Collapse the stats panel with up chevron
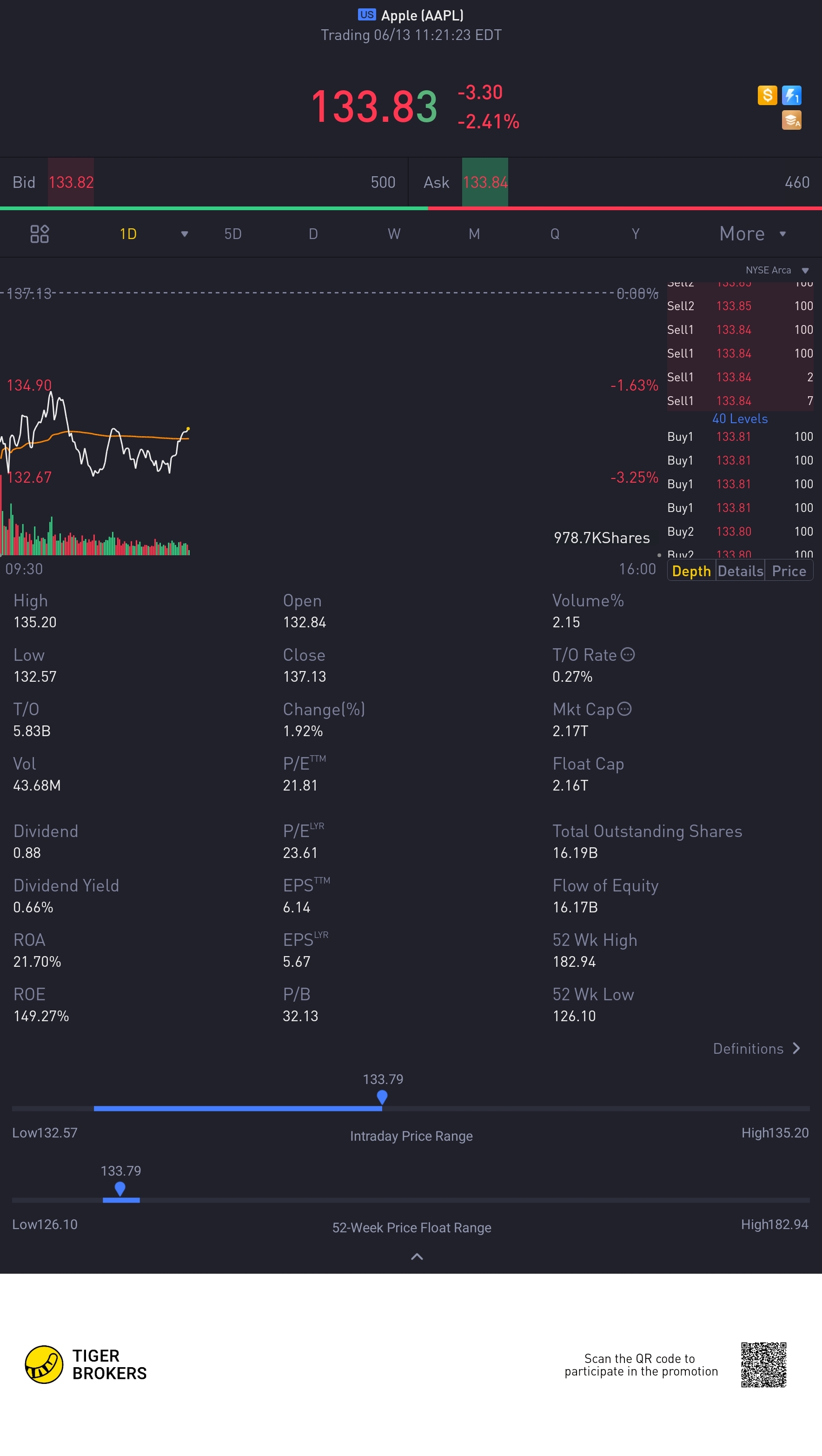 tap(417, 1257)
